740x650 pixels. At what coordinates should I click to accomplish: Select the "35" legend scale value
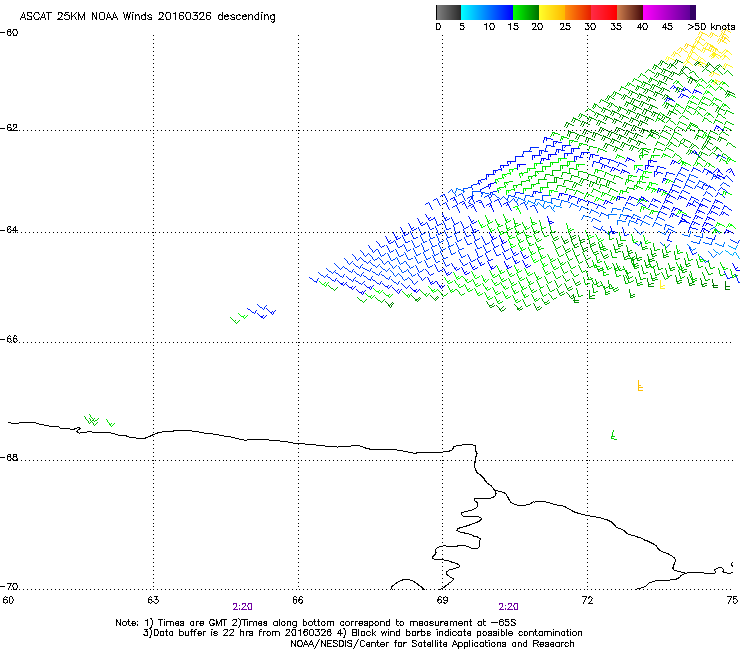pyautogui.click(x=616, y=26)
